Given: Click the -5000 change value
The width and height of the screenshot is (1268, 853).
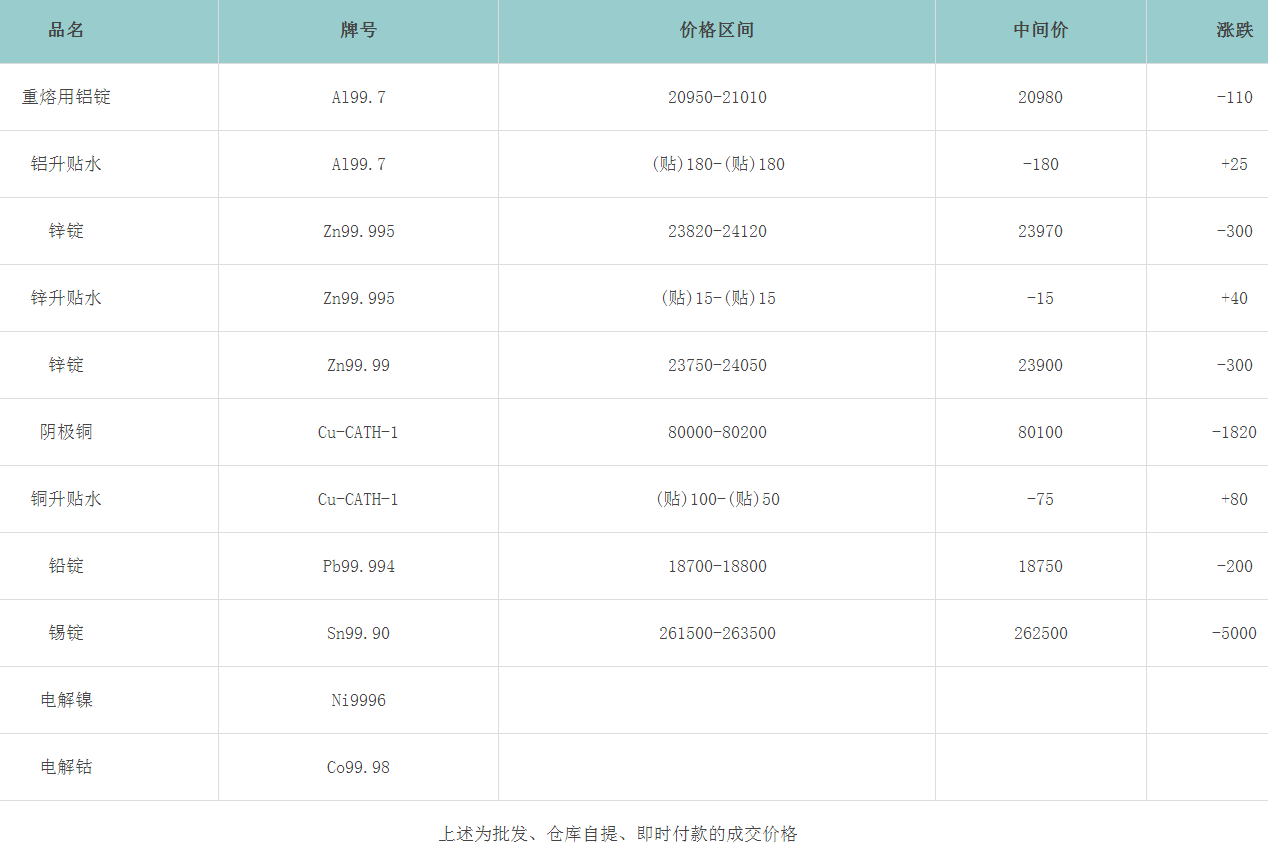Looking at the screenshot, I should tap(1234, 633).
